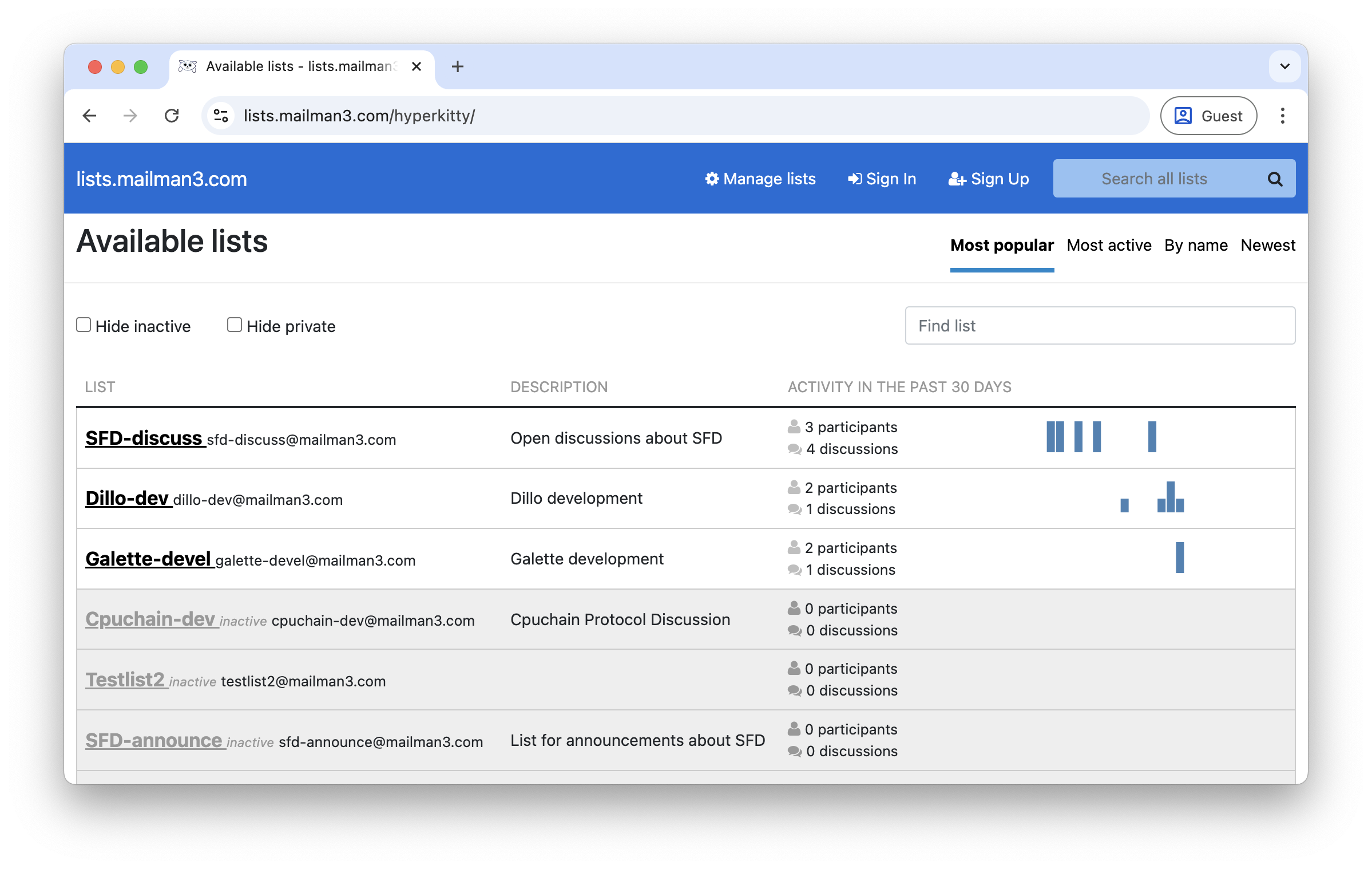Open the Chrome three-dot menu

(x=1282, y=116)
